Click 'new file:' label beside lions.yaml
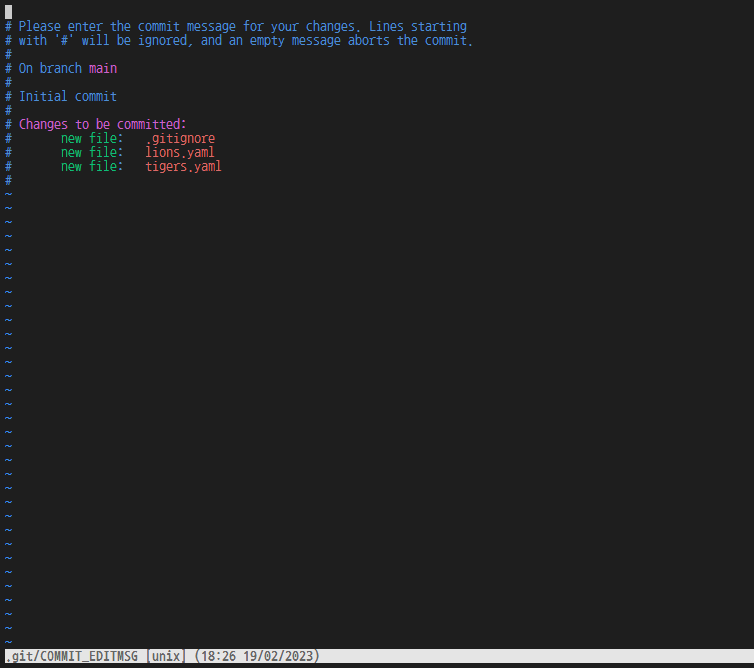 click(92, 152)
